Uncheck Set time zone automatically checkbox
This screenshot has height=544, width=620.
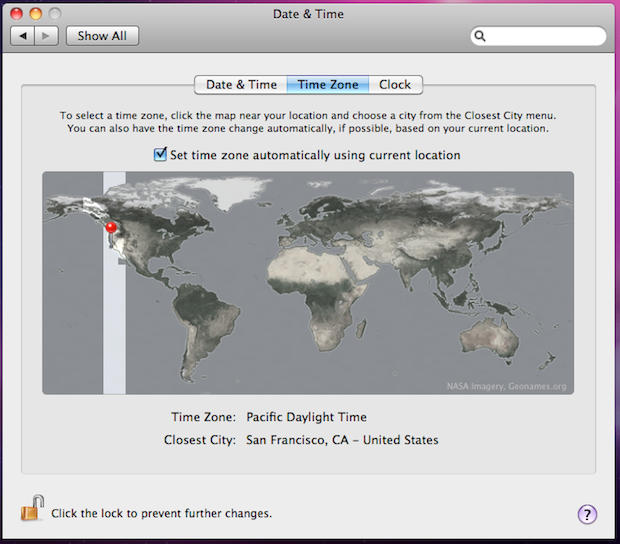click(x=160, y=154)
